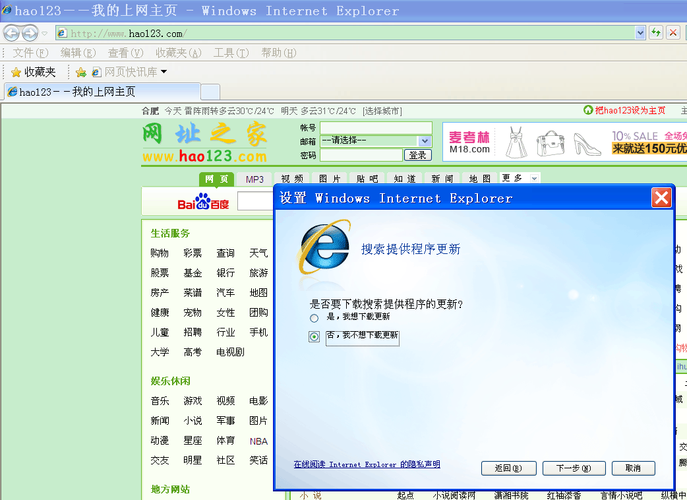Open the 查看(V) menu
The image size is (687, 500).
(125, 53)
